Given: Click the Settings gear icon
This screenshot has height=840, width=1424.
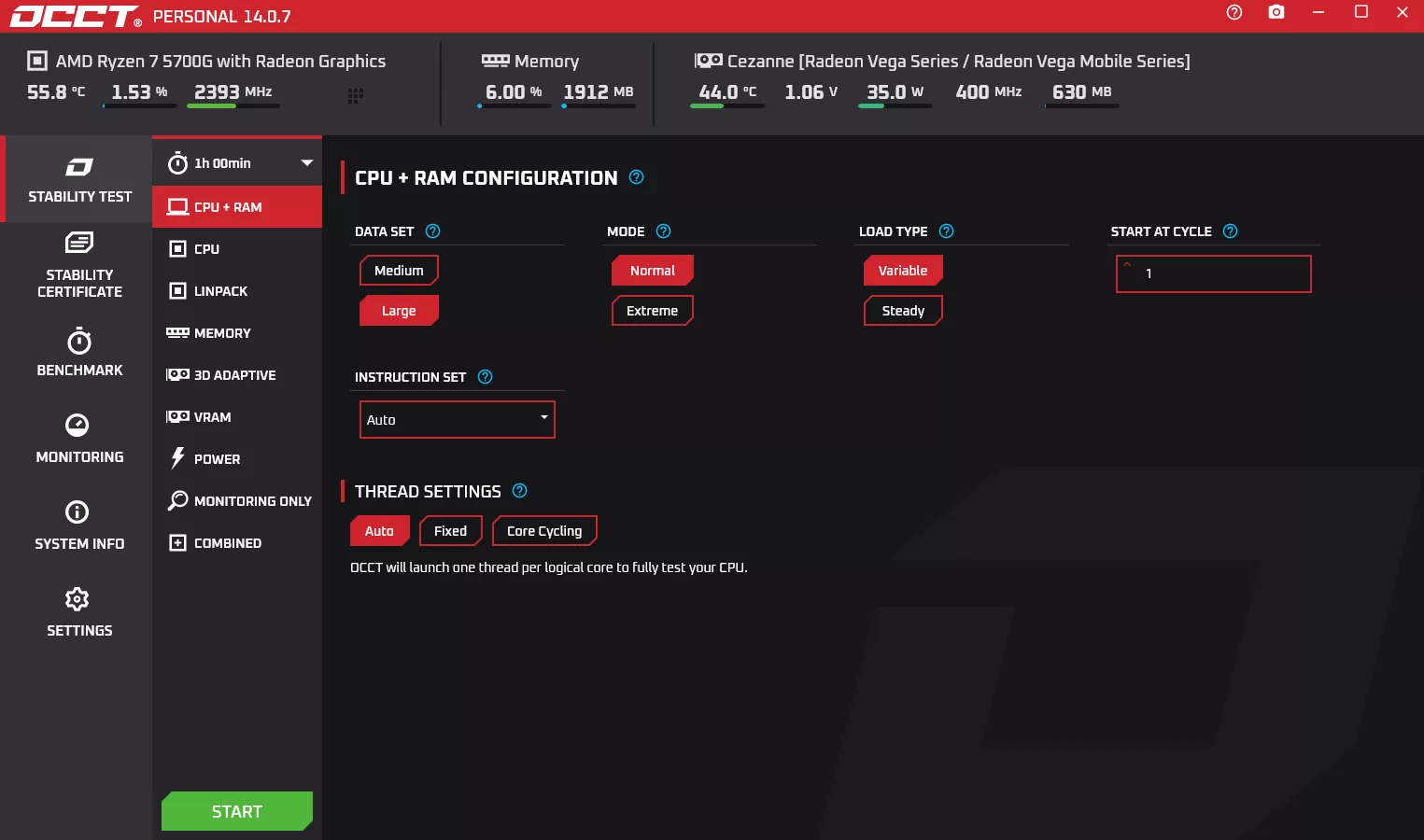Looking at the screenshot, I should 78,599.
